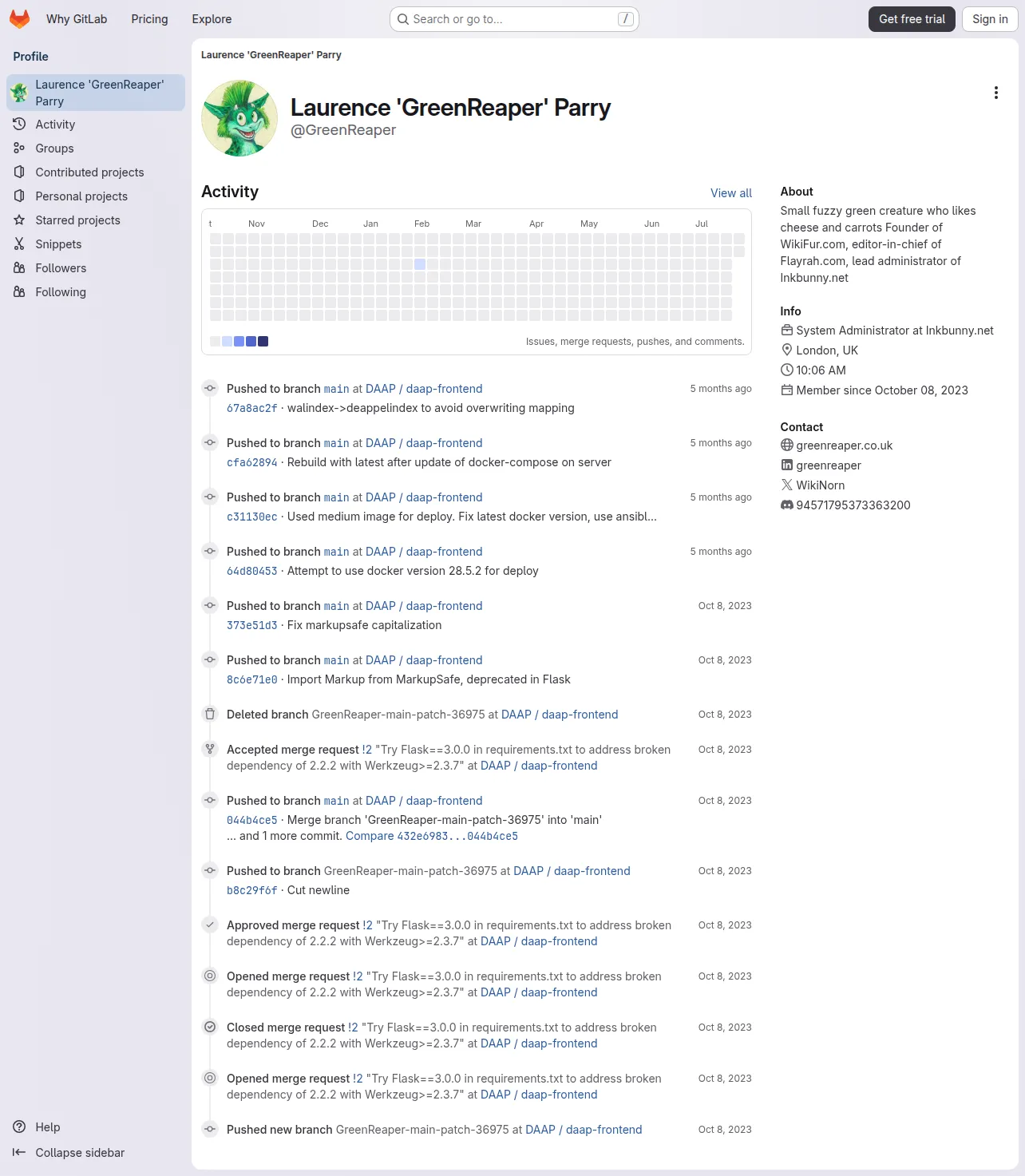The height and width of the screenshot is (1176, 1025).
Task: Open commit 67a8ac2f link
Action: point(252,408)
